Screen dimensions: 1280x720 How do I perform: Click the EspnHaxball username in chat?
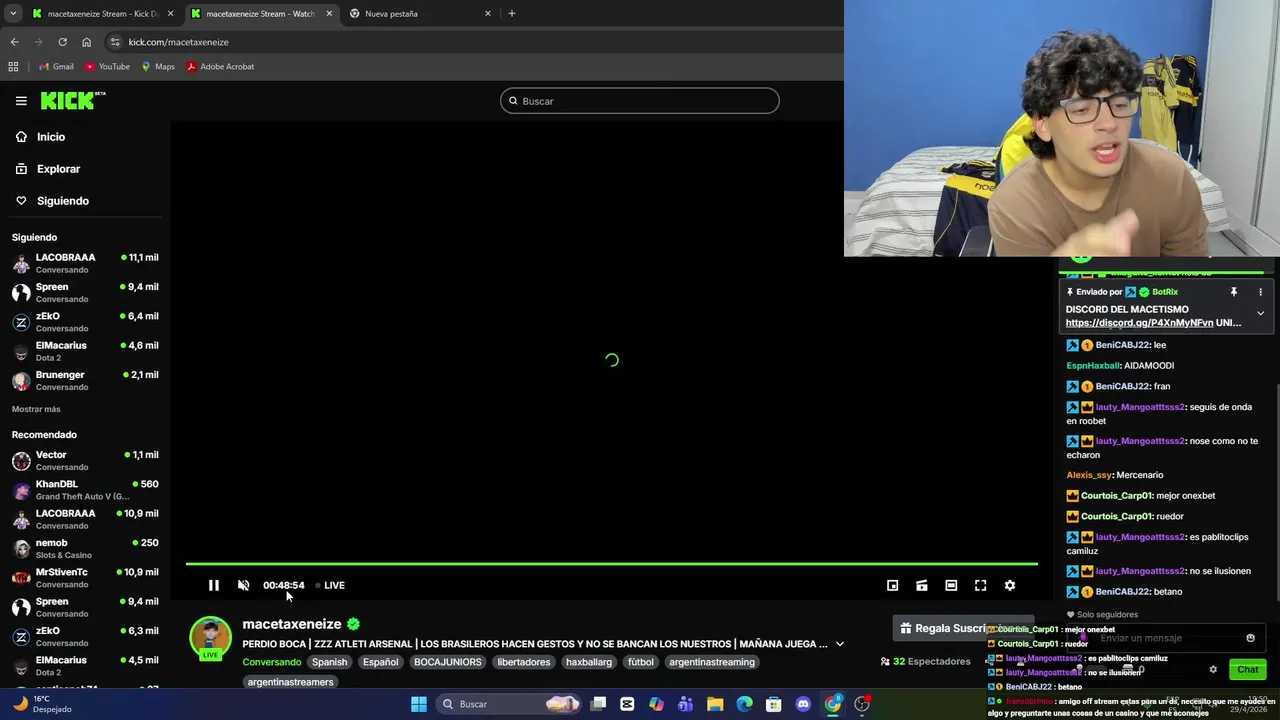point(1093,366)
